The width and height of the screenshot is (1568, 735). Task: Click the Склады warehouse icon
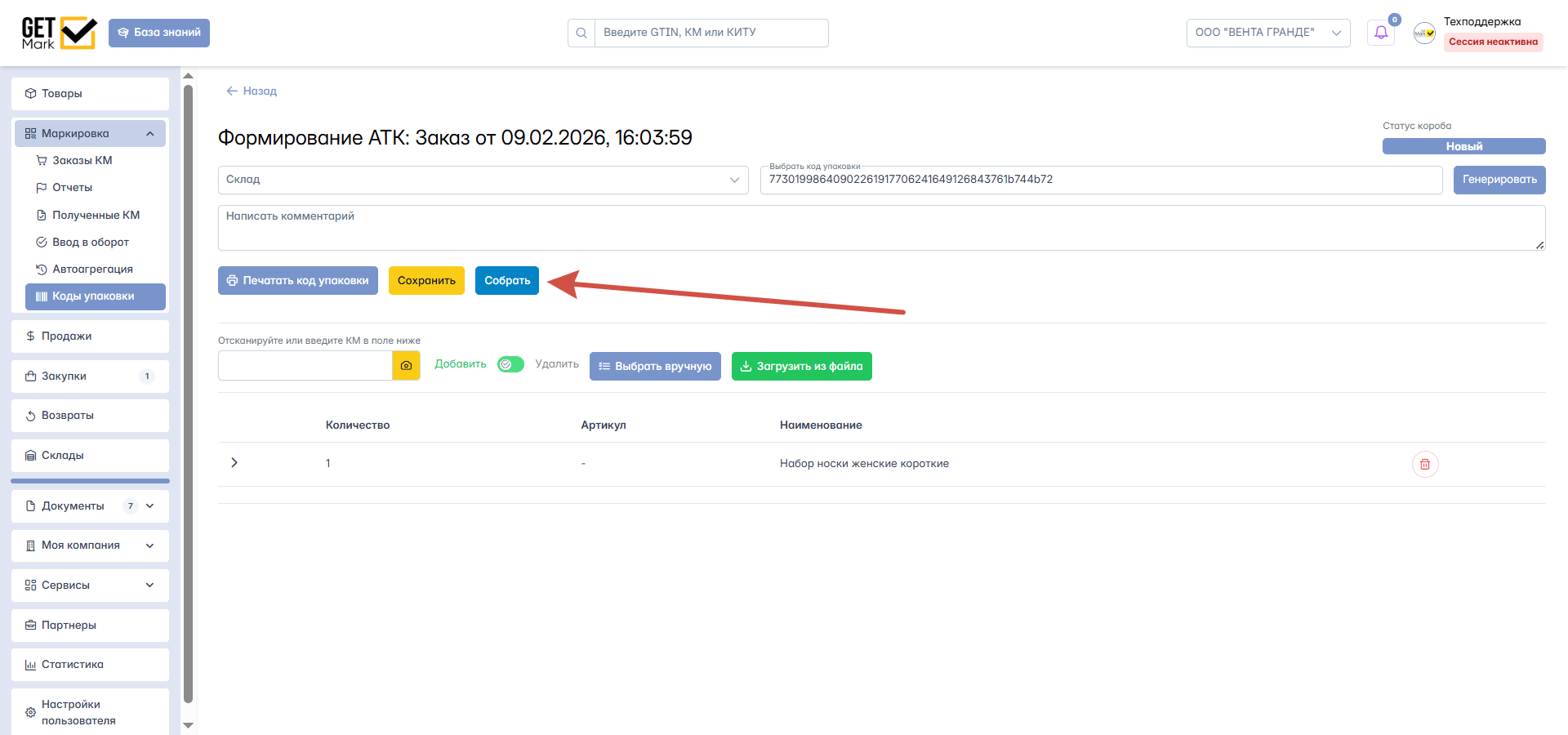[x=30, y=455]
